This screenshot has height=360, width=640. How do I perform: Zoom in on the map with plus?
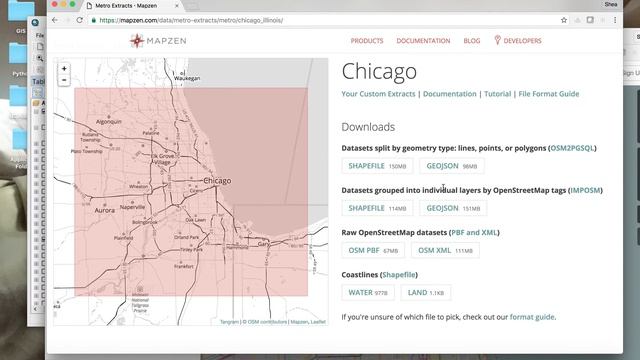[64, 69]
